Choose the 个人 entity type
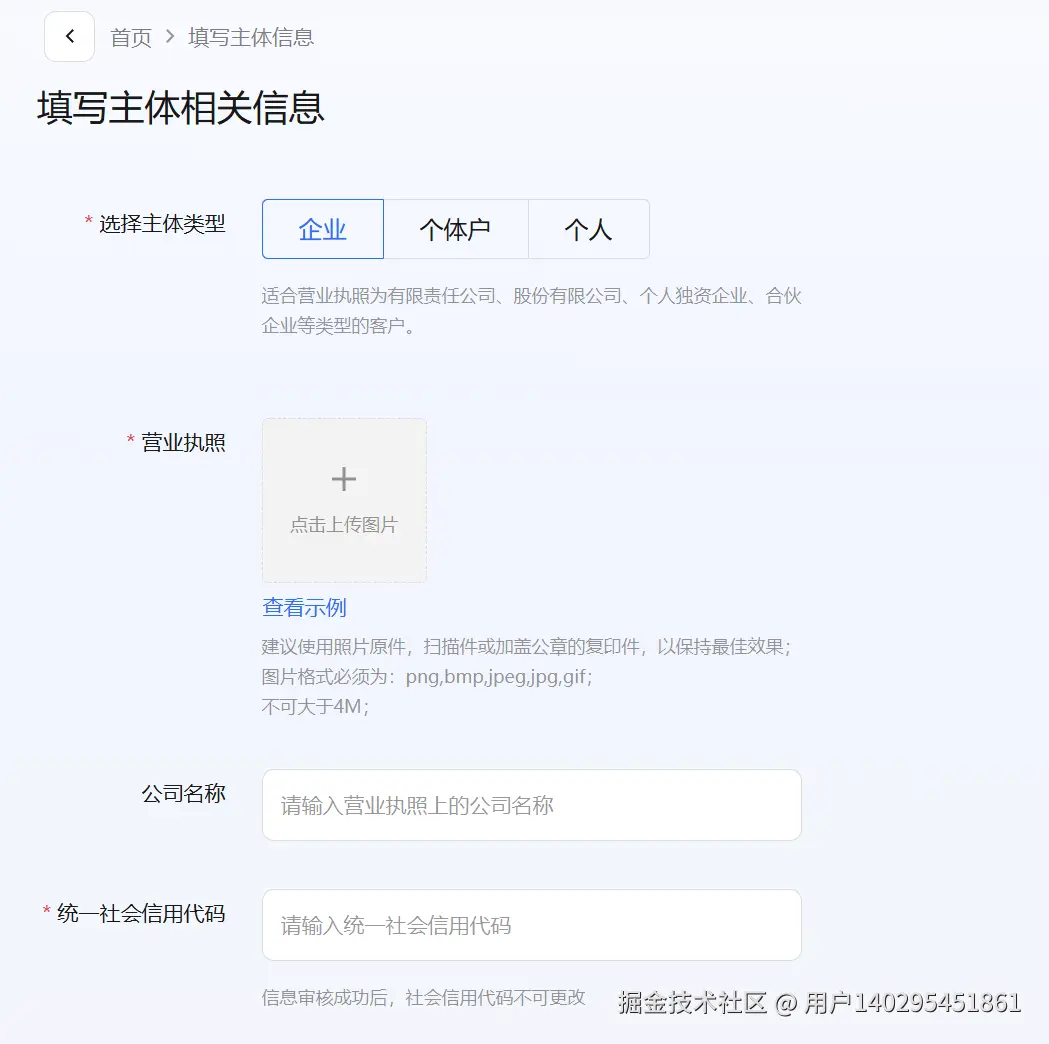Viewport: 1049px width, 1044px height. coord(589,229)
